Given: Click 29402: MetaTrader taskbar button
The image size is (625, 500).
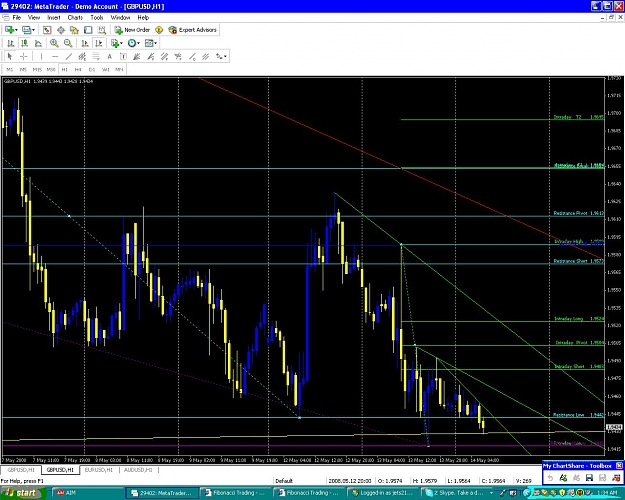Looking at the screenshot, I should click(163, 493).
